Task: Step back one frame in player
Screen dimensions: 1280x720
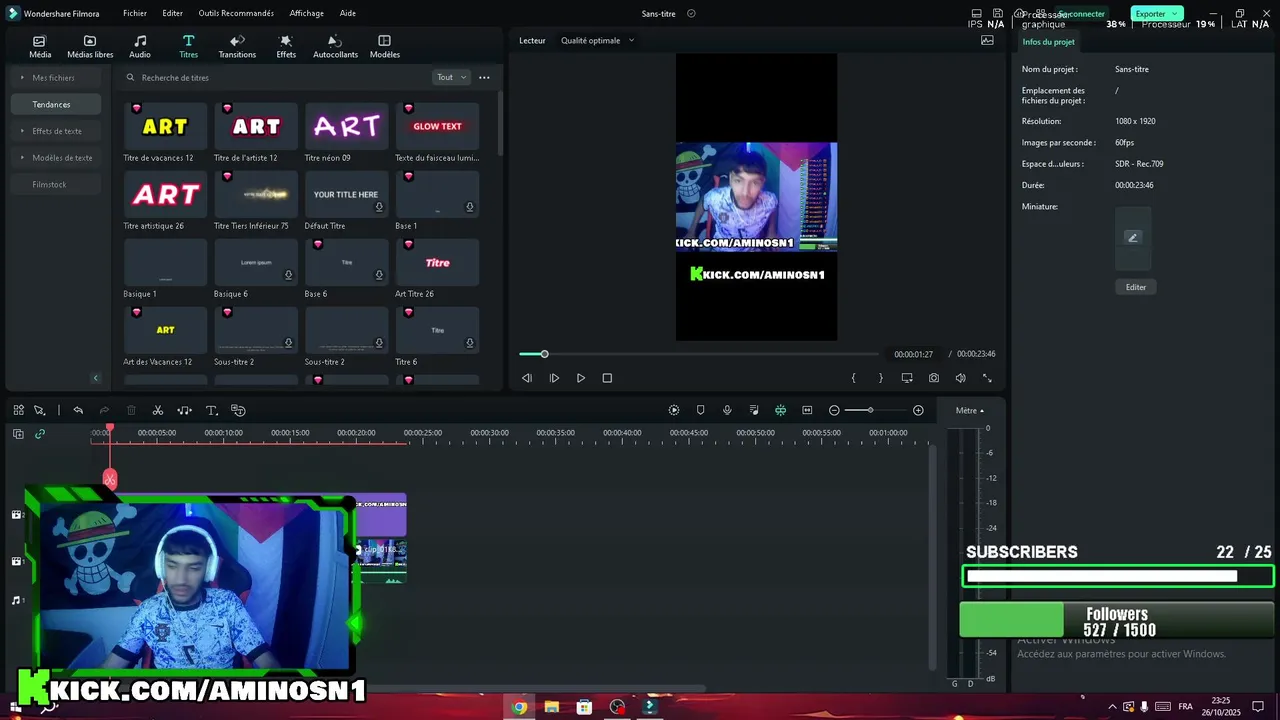Action: point(527,378)
